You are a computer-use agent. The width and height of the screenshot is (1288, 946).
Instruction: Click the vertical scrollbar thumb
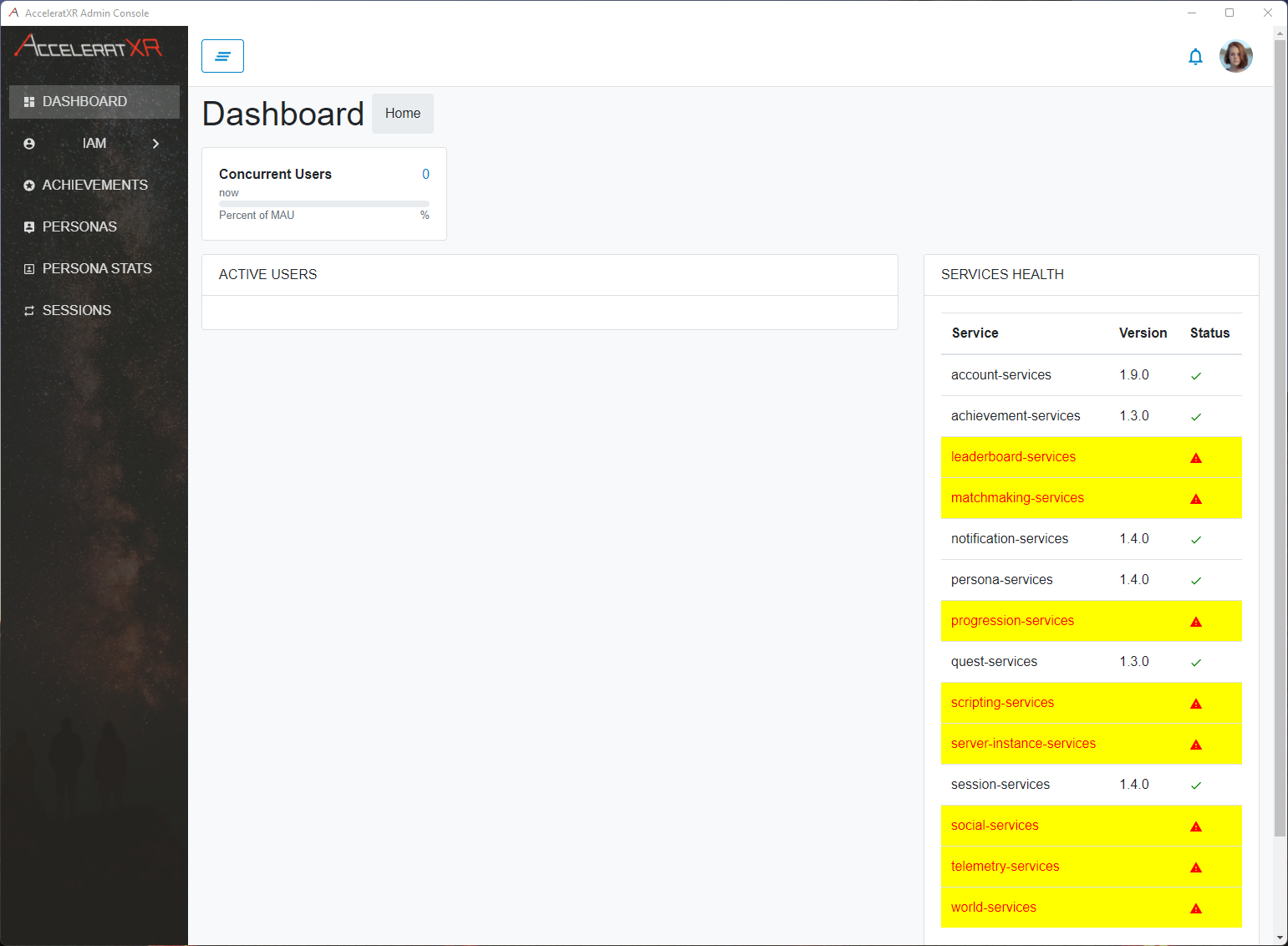tap(1280, 438)
